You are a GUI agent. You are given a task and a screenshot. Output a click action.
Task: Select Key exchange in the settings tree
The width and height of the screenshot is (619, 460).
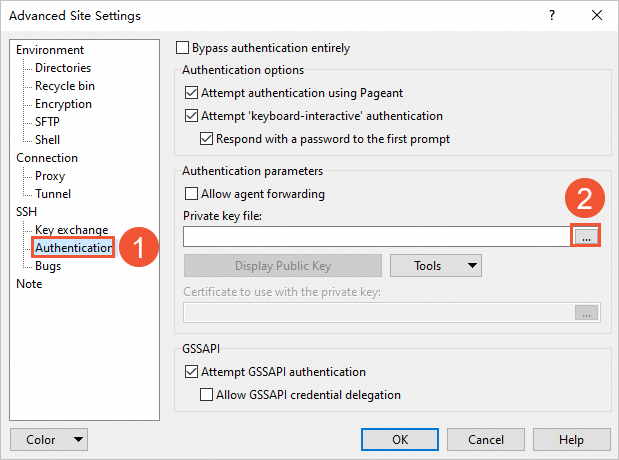point(72,230)
